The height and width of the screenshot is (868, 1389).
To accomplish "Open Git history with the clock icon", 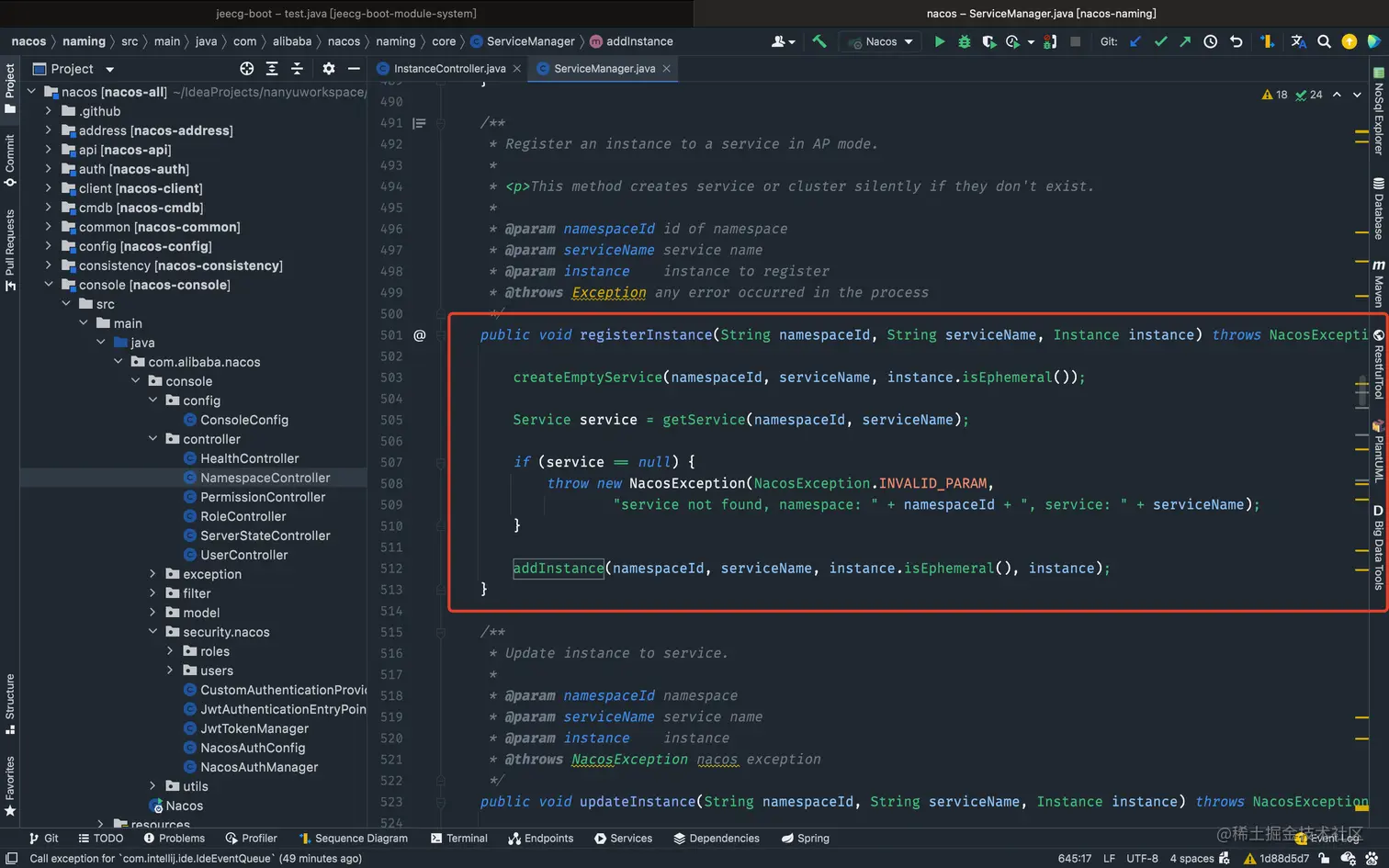I will pos(1211,41).
